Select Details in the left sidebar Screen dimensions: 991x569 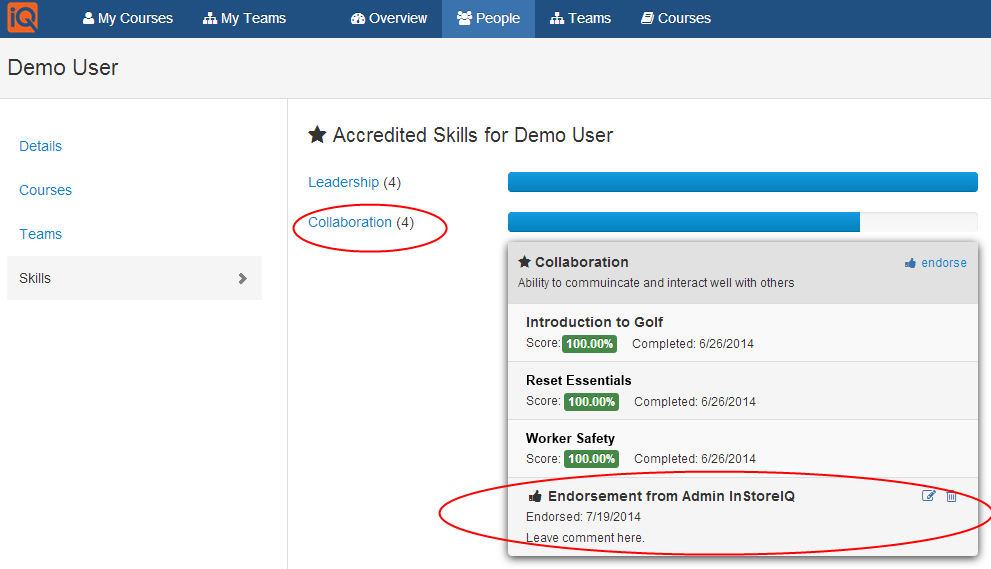coord(41,146)
